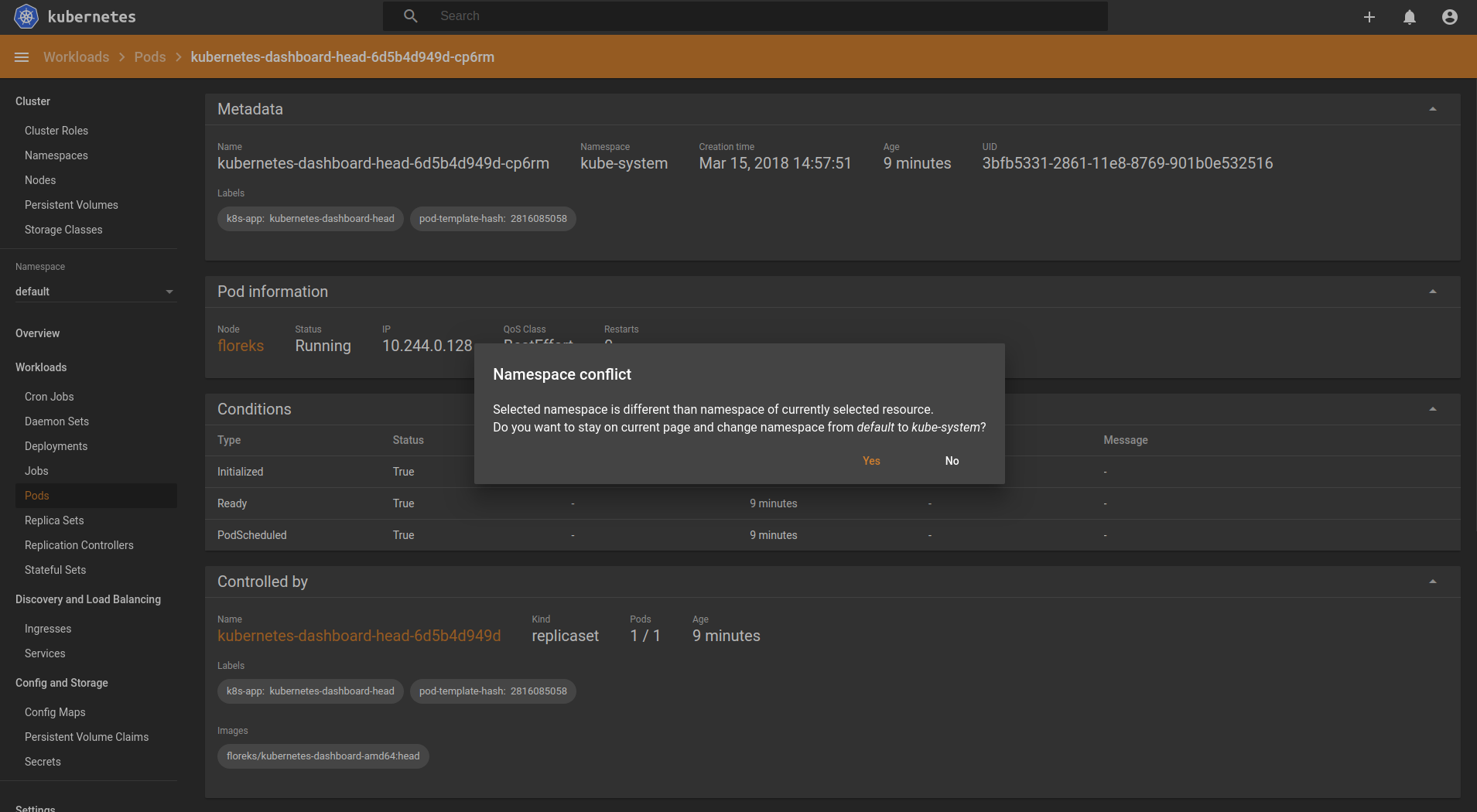Select Deployments in the sidebar
1477x812 pixels.
pos(56,445)
